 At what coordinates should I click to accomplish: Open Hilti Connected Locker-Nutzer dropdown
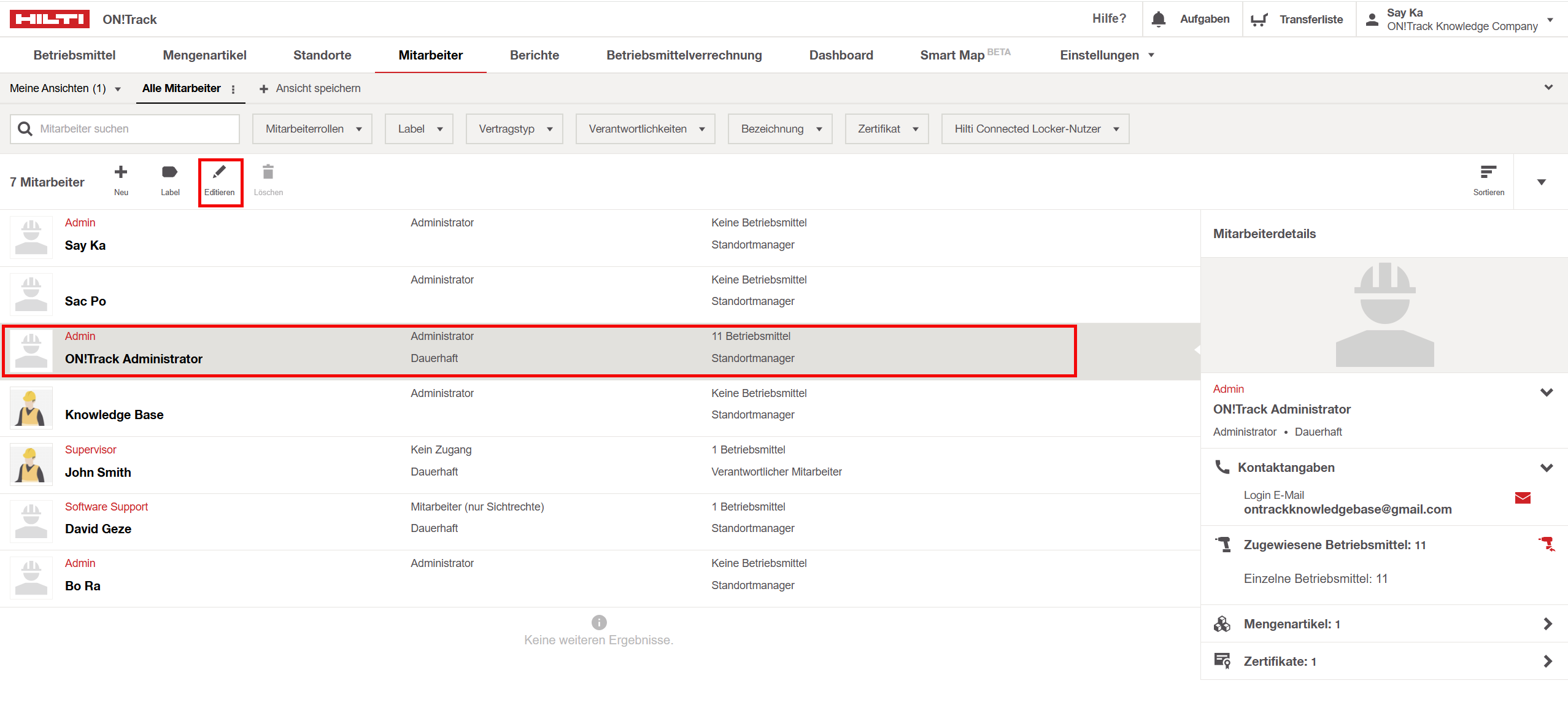[x=1035, y=129]
